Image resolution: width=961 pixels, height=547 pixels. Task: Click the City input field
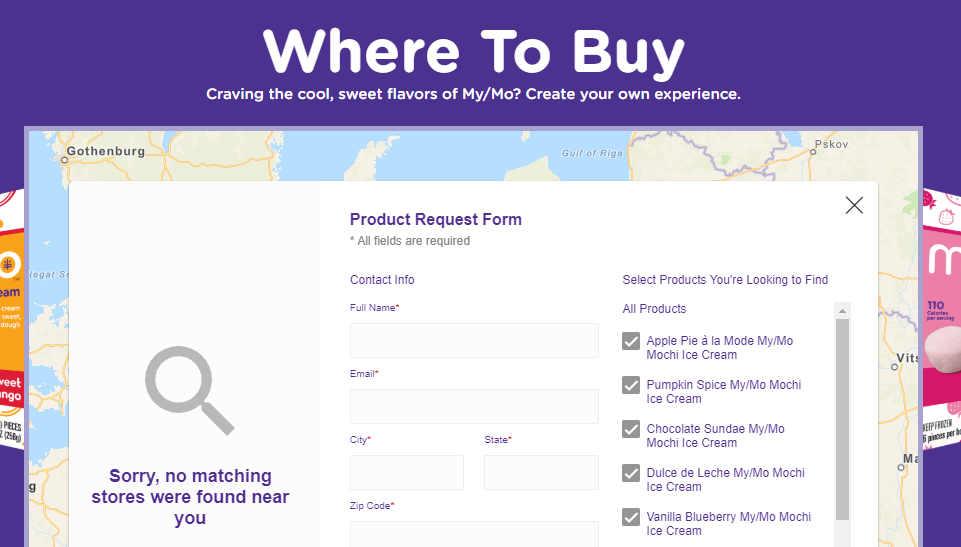click(407, 472)
